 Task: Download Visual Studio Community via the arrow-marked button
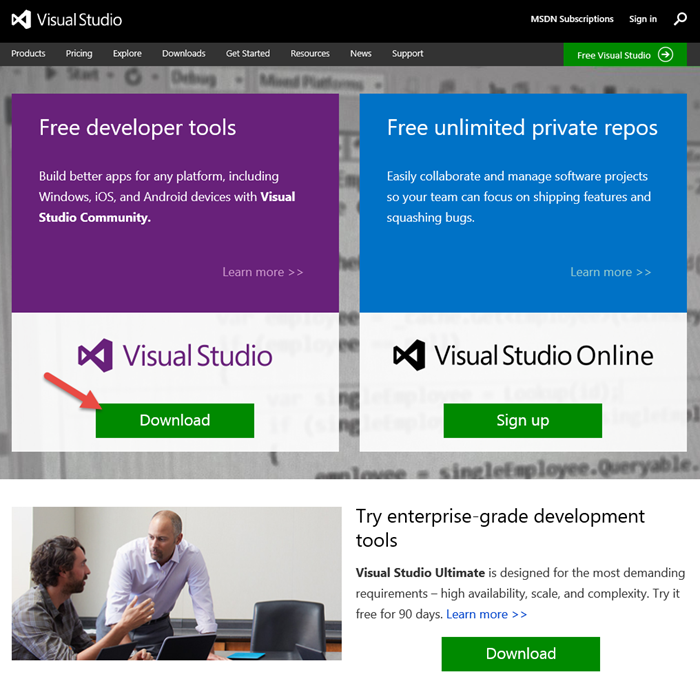pos(175,421)
